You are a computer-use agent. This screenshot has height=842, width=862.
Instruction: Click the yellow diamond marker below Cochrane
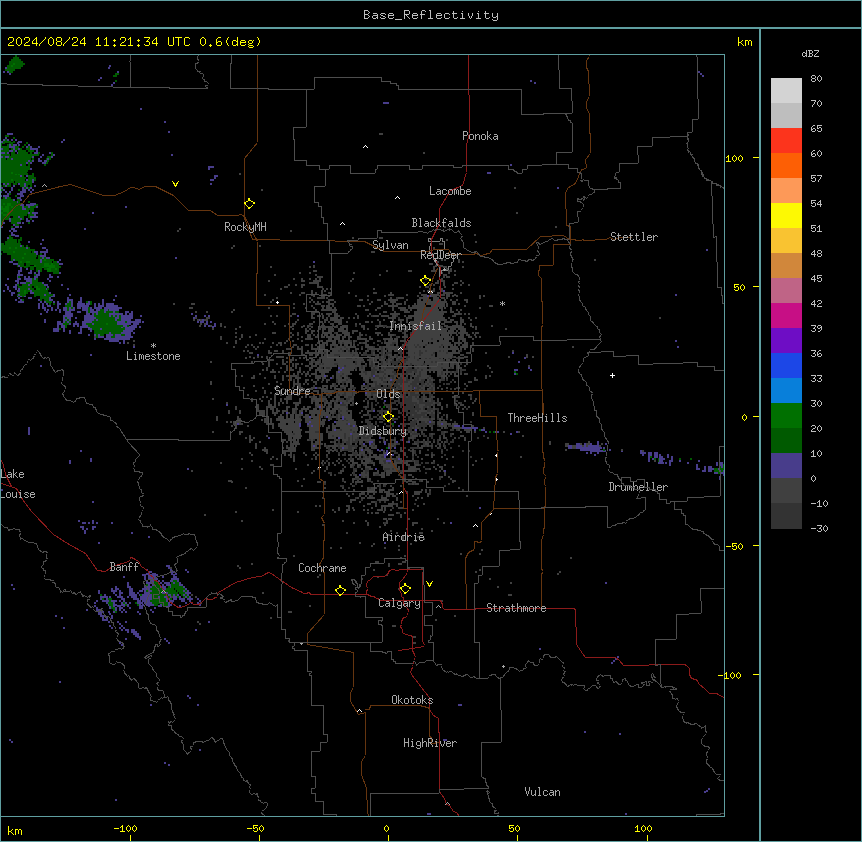coord(340,590)
